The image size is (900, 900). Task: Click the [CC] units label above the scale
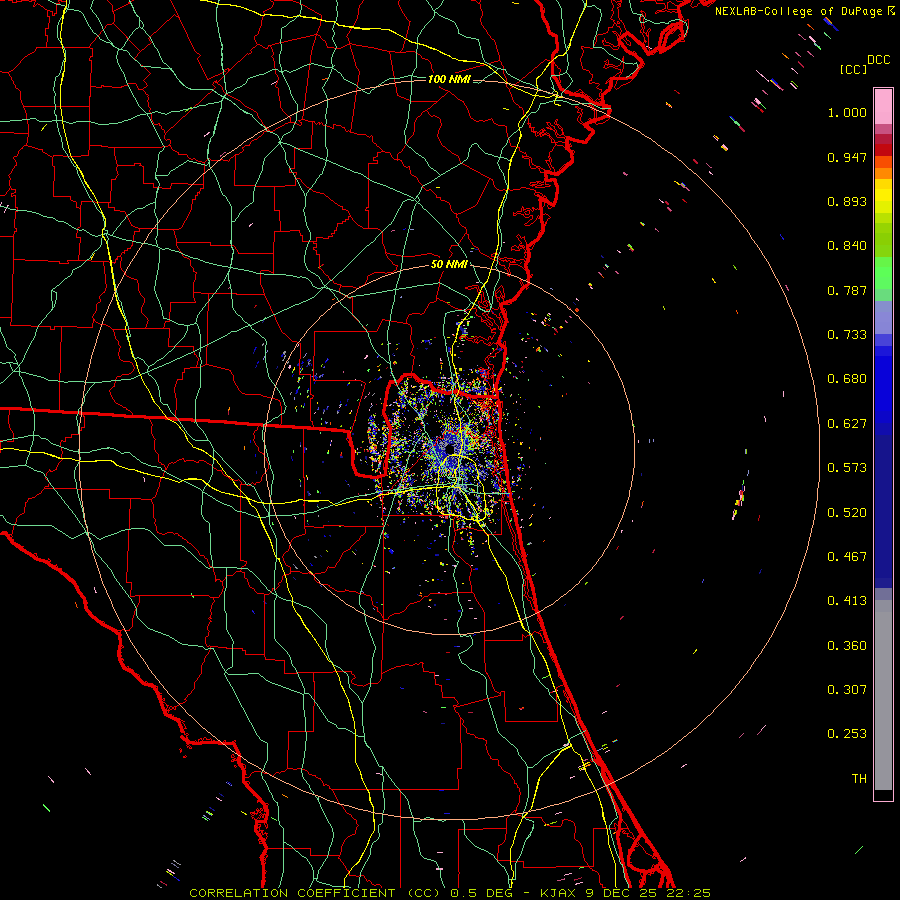(x=854, y=69)
